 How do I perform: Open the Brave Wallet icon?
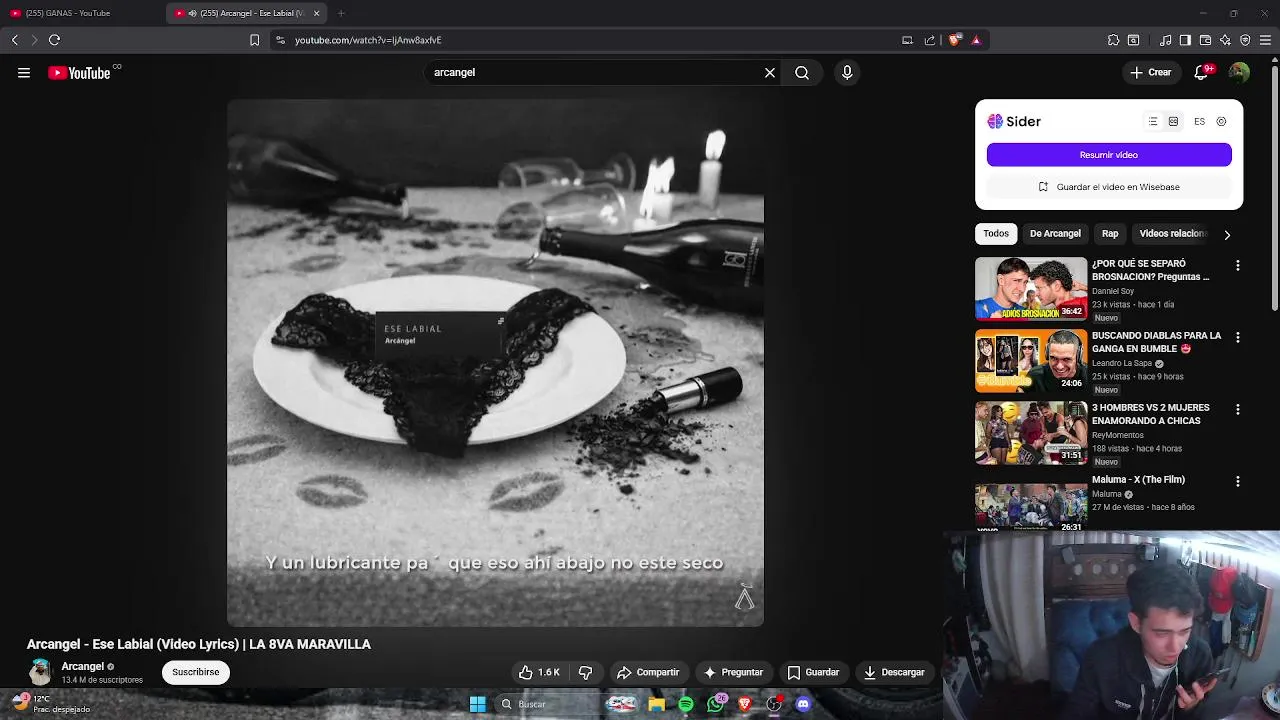pyautogui.click(x=1205, y=40)
